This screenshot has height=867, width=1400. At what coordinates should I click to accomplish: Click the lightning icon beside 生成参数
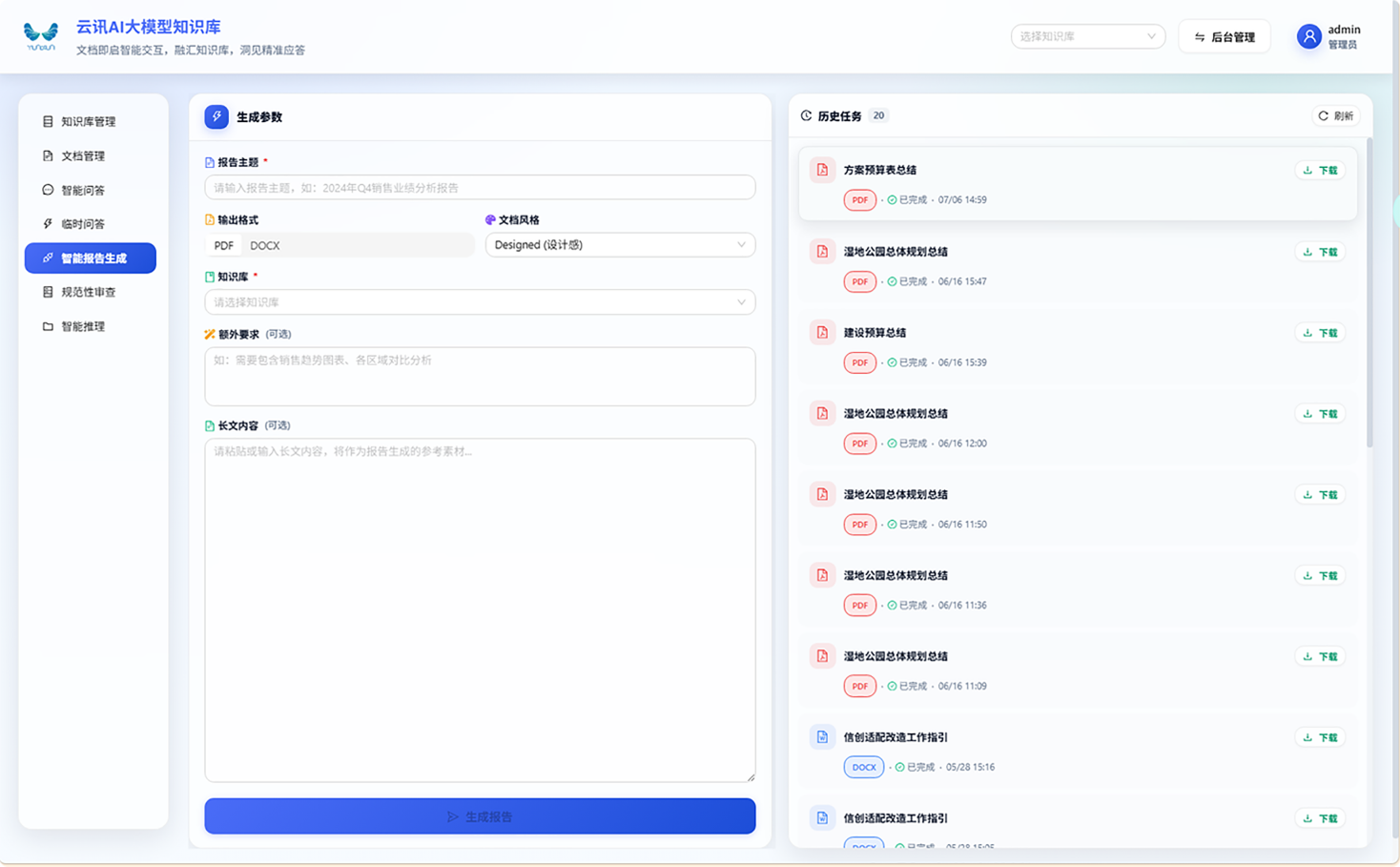216,116
